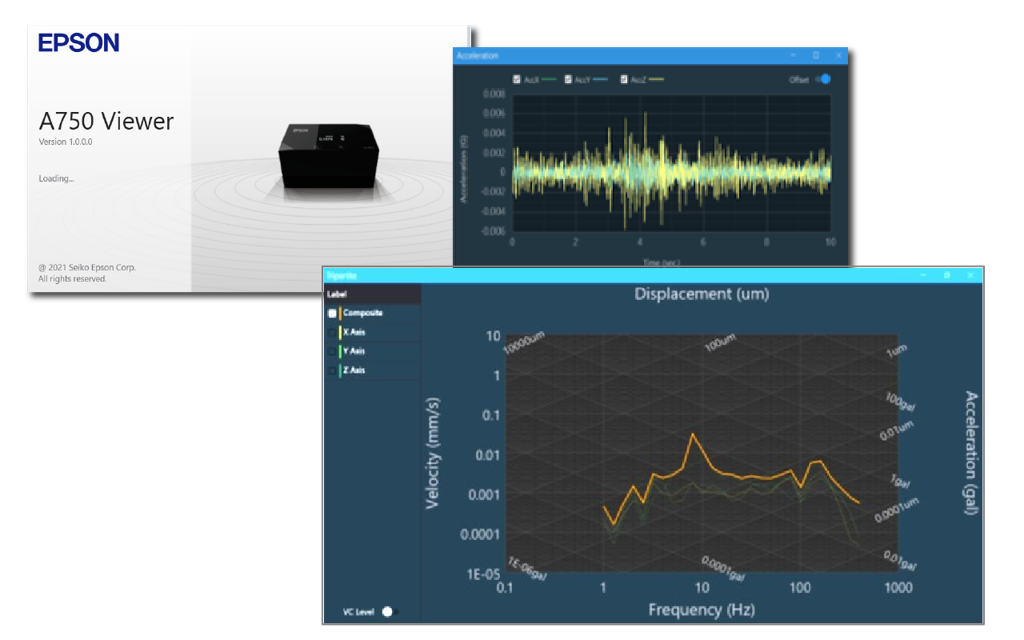Image resolution: width=1024 pixels, height=640 pixels.
Task: Click the green Y Axis color swatch
Action: [x=340, y=351]
